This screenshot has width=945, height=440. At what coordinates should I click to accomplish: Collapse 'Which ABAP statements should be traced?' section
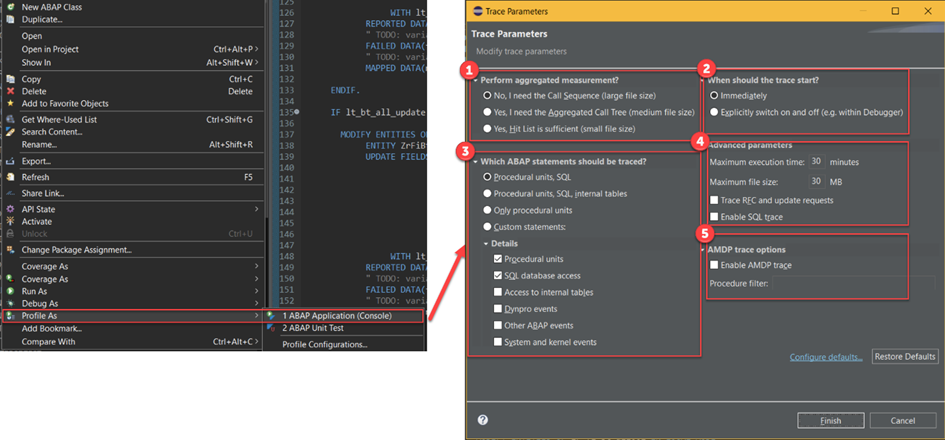(478, 161)
